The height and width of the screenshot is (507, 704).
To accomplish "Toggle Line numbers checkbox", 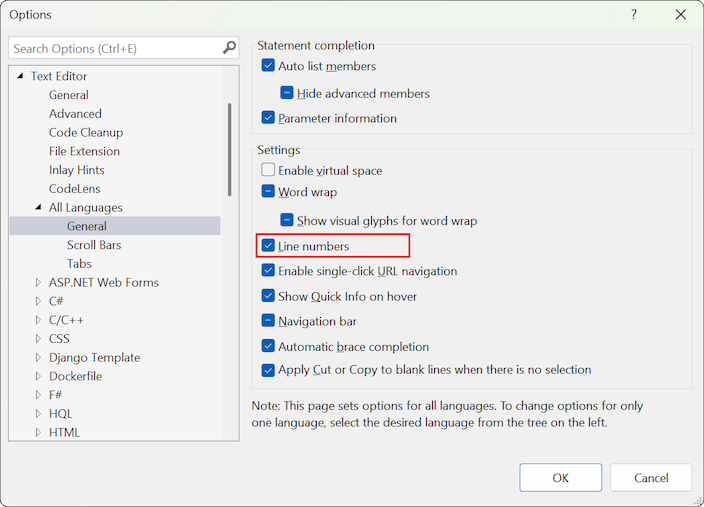I will click(x=268, y=246).
